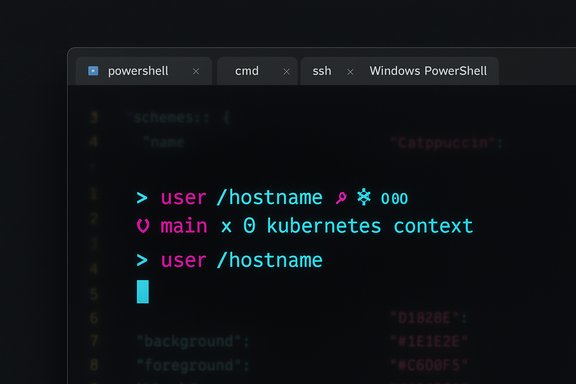Click the "/hostname" text above the cursor
This screenshot has width=576, height=384.
point(270,260)
